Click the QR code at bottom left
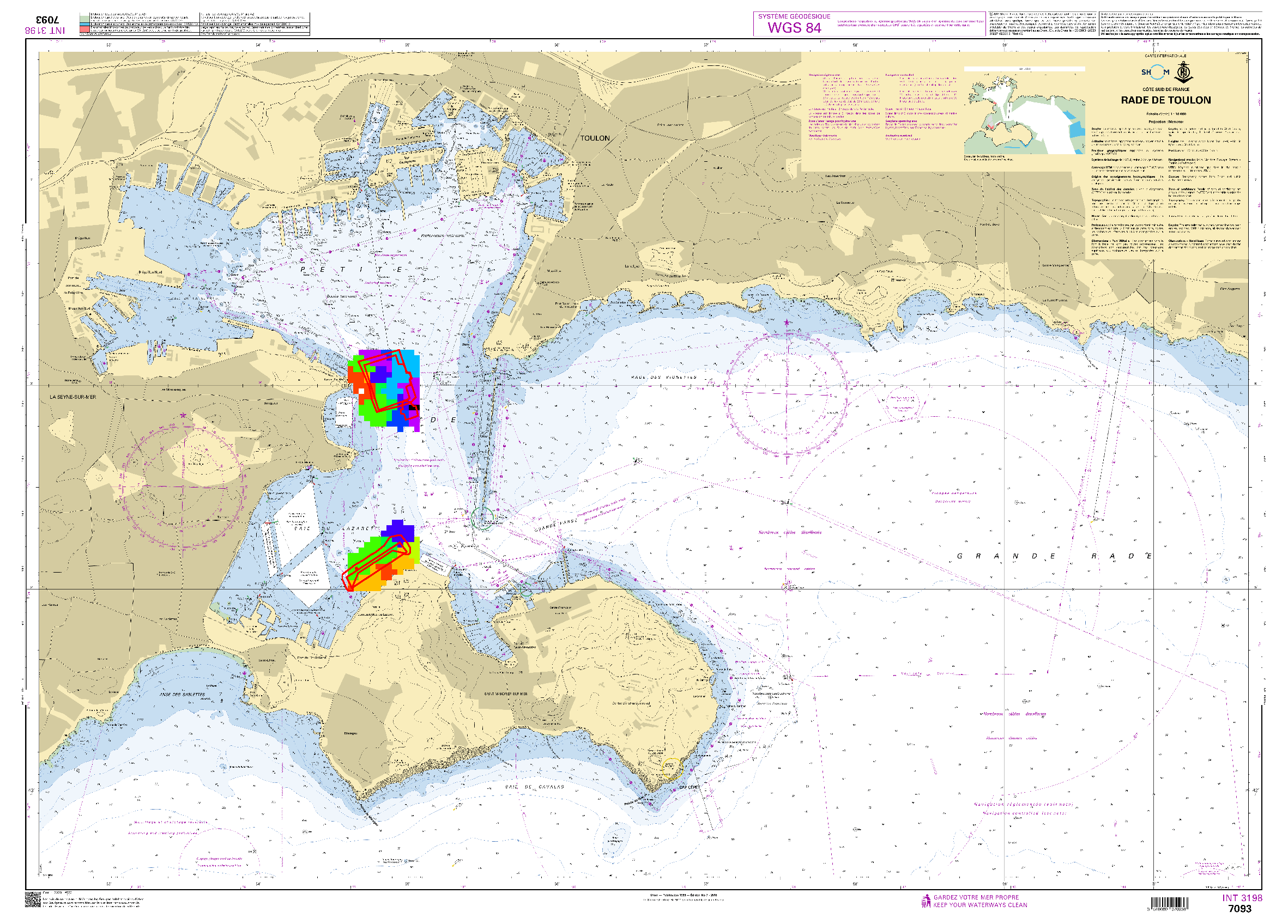The width and height of the screenshot is (1288, 924). click(x=32, y=899)
